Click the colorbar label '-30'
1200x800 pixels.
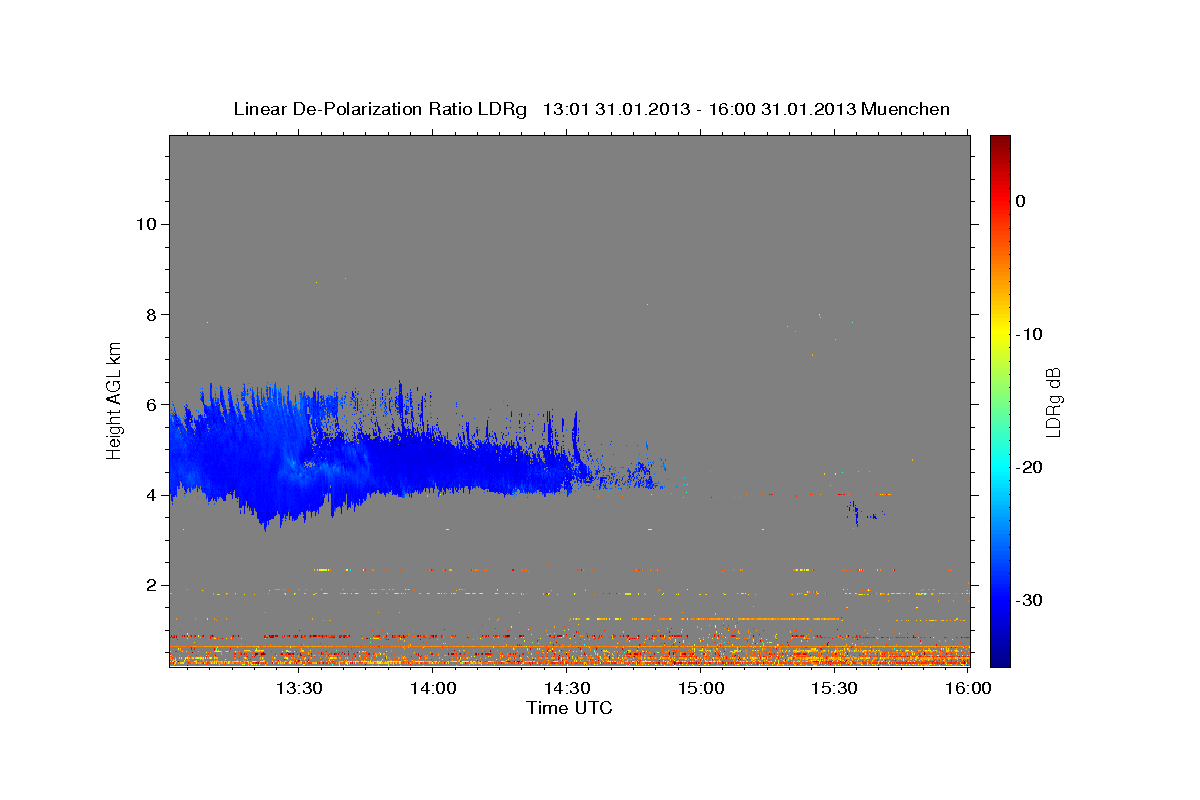[1030, 600]
